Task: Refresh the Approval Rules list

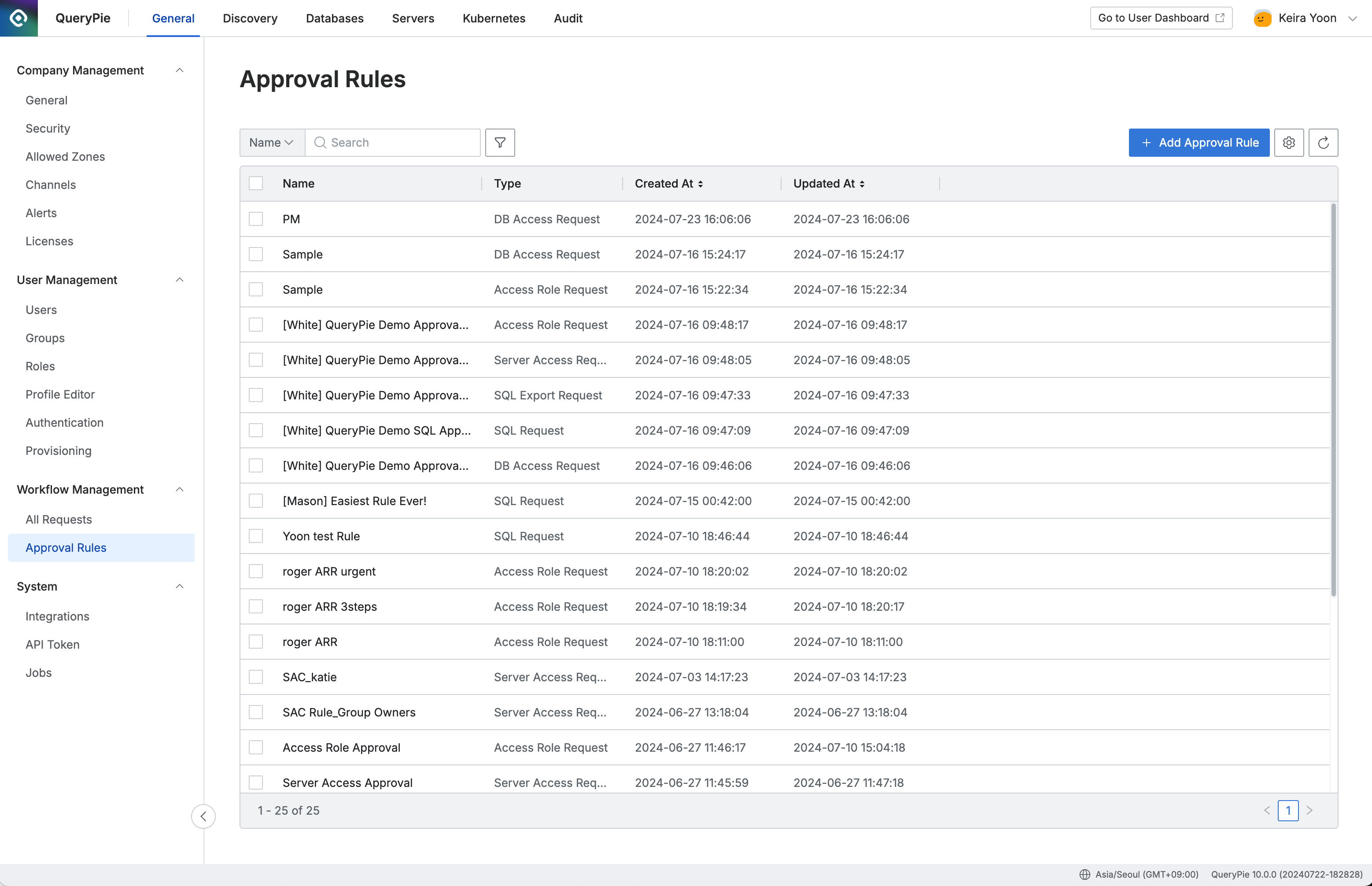Action: coord(1324,142)
